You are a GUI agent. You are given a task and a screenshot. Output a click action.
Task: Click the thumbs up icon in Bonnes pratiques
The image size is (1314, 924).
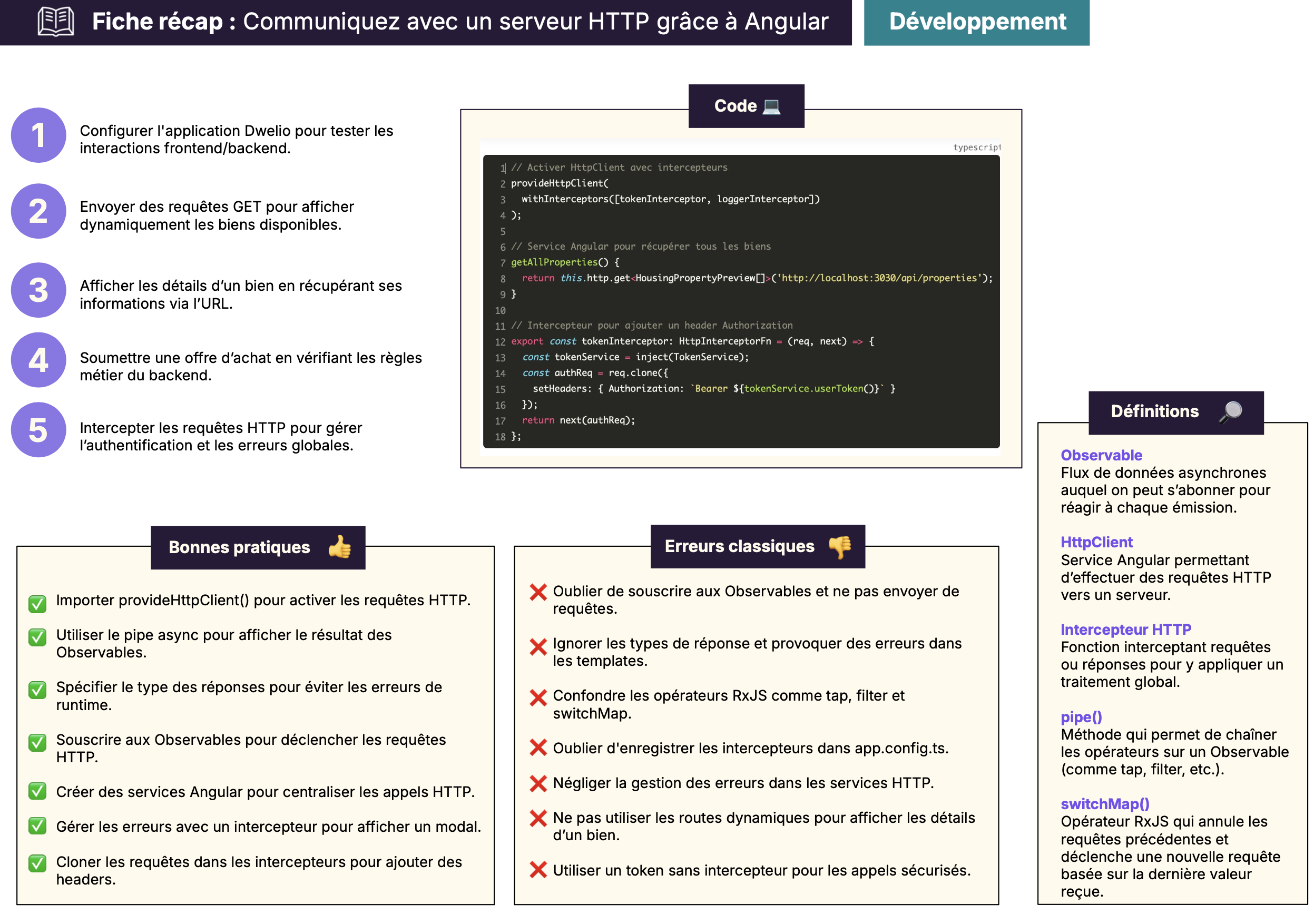coord(340,547)
